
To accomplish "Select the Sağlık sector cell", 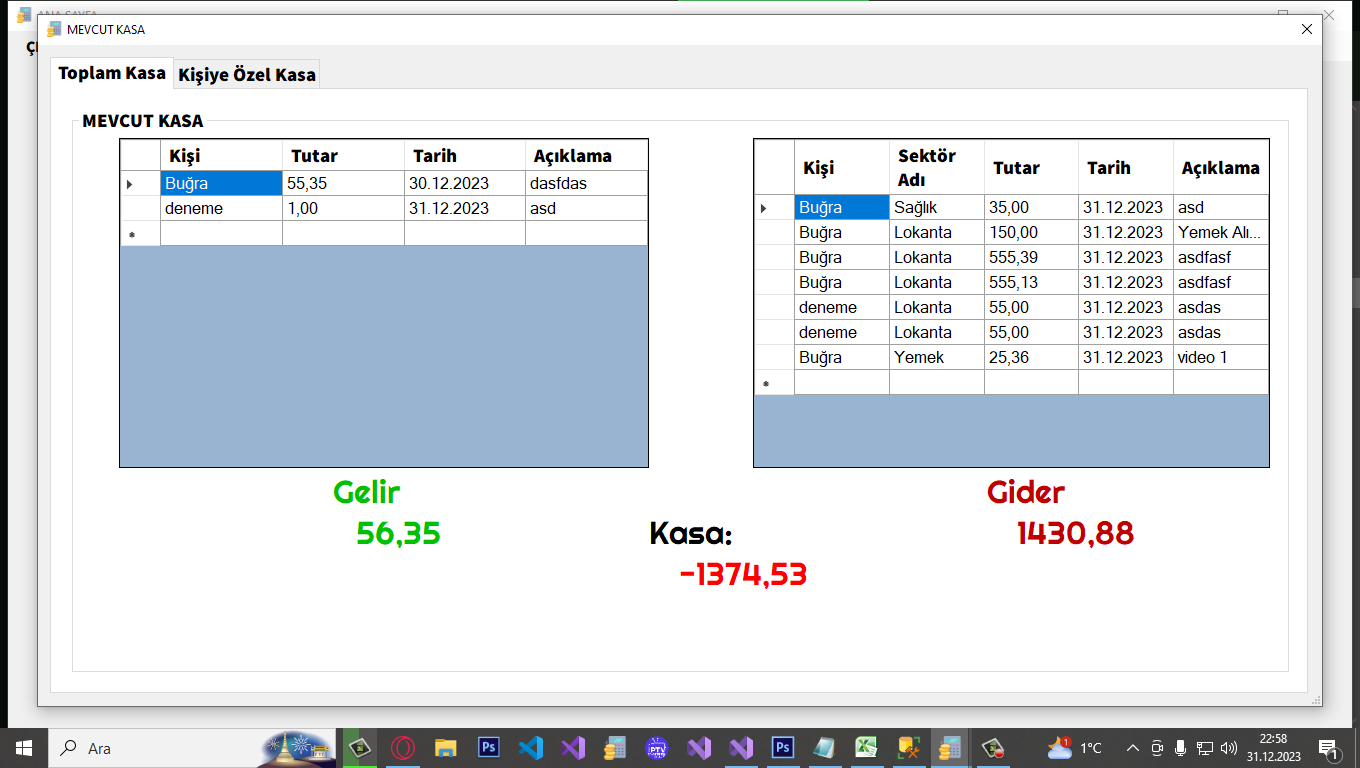I will coord(936,208).
